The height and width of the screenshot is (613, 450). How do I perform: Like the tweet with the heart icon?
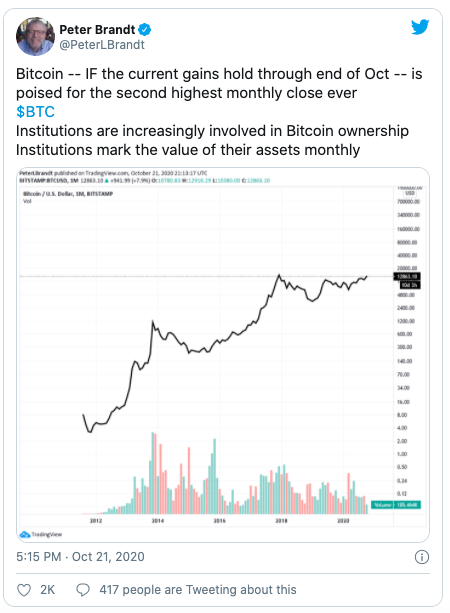click(24, 590)
